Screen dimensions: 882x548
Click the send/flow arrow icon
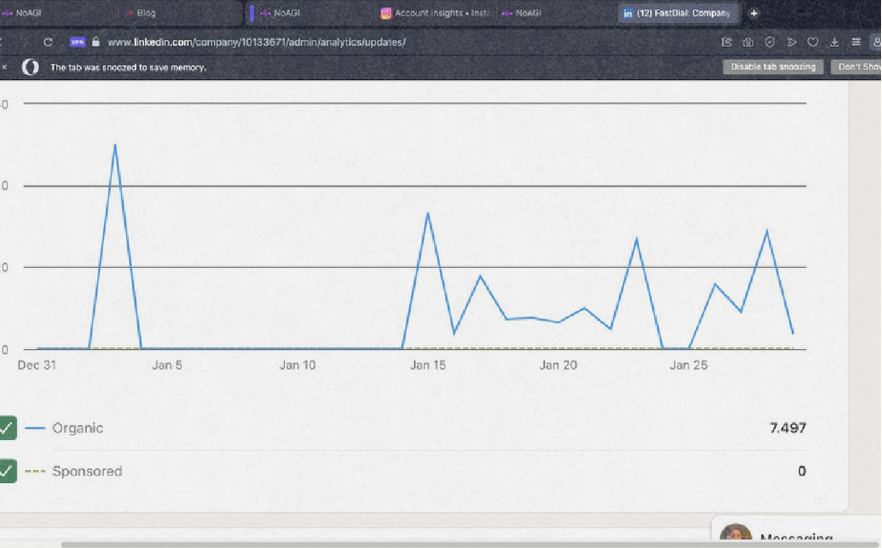(791, 42)
